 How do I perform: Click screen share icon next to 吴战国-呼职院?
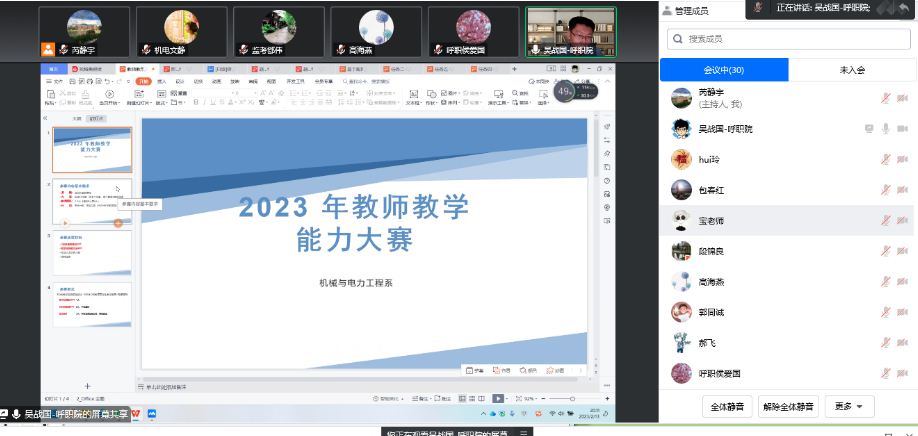[868, 129]
